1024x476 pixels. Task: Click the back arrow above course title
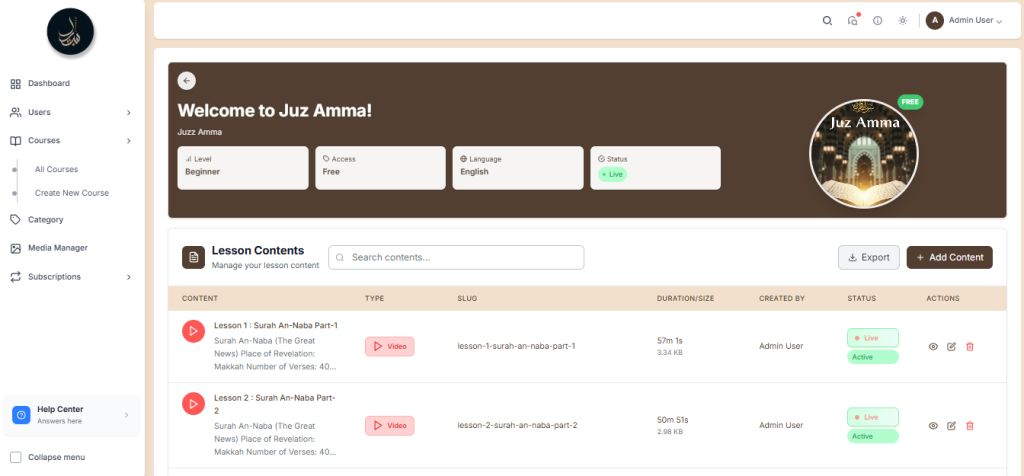click(187, 81)
